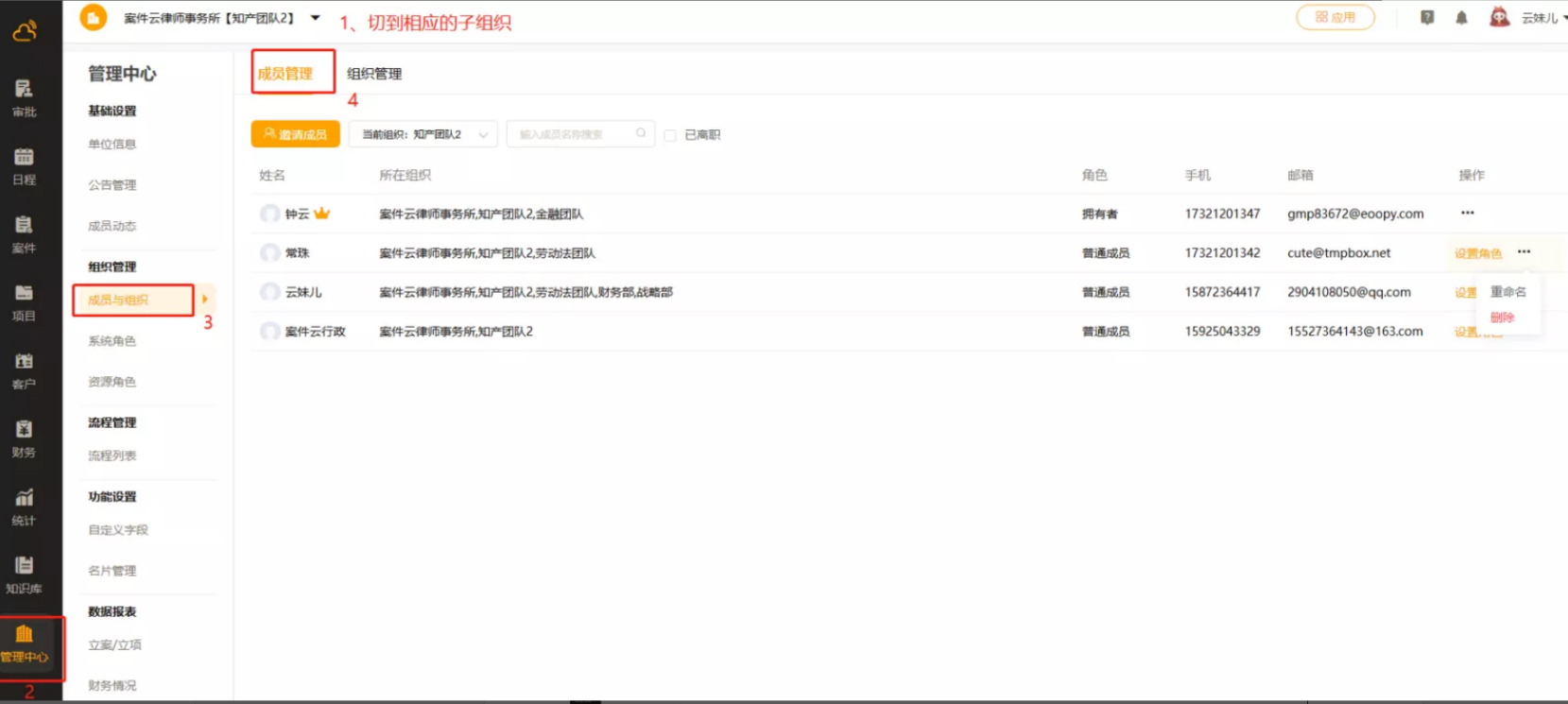Open the 统计 statistics sidebar icon

pos(24,507)
